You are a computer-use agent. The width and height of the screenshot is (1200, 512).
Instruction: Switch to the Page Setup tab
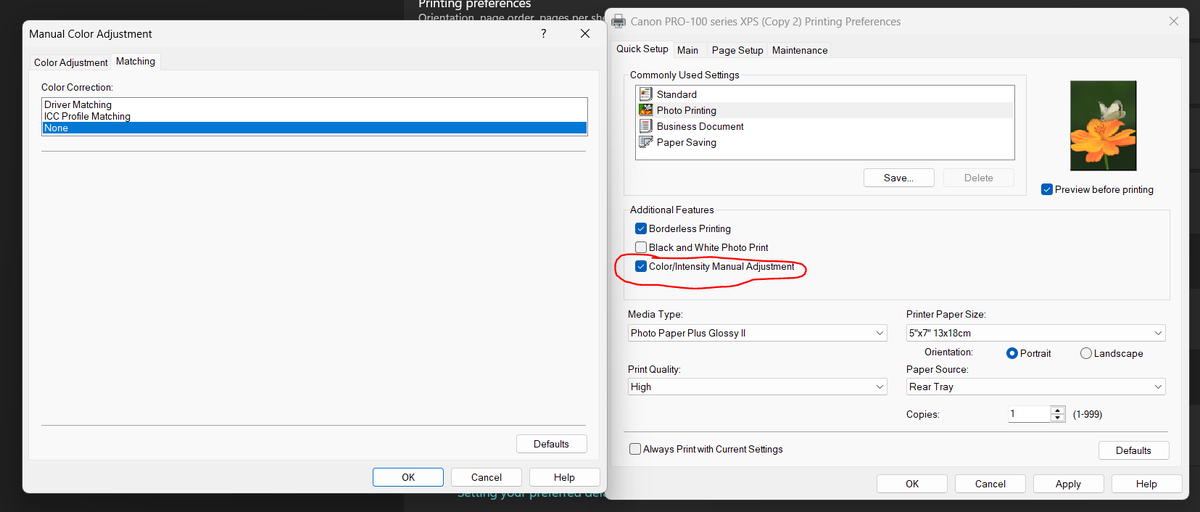coord(737,50)
